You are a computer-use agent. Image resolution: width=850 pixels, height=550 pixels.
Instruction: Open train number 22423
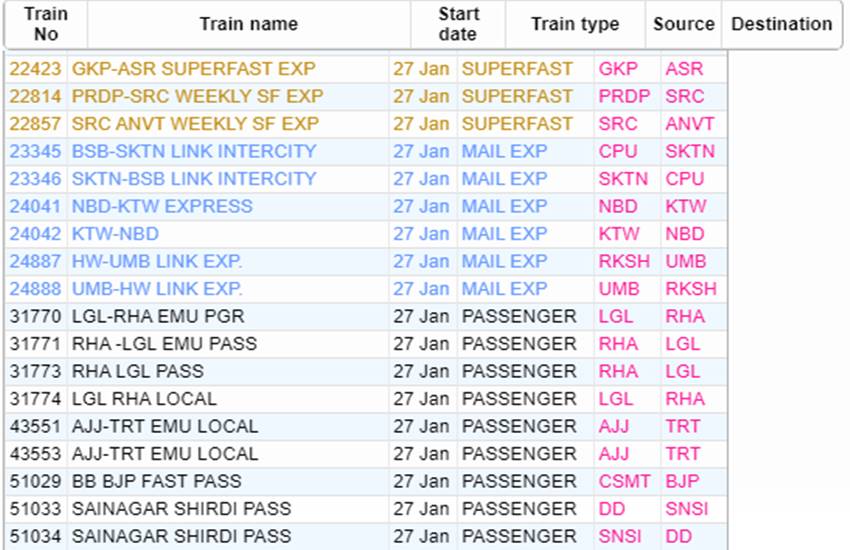tap(35, 69)
